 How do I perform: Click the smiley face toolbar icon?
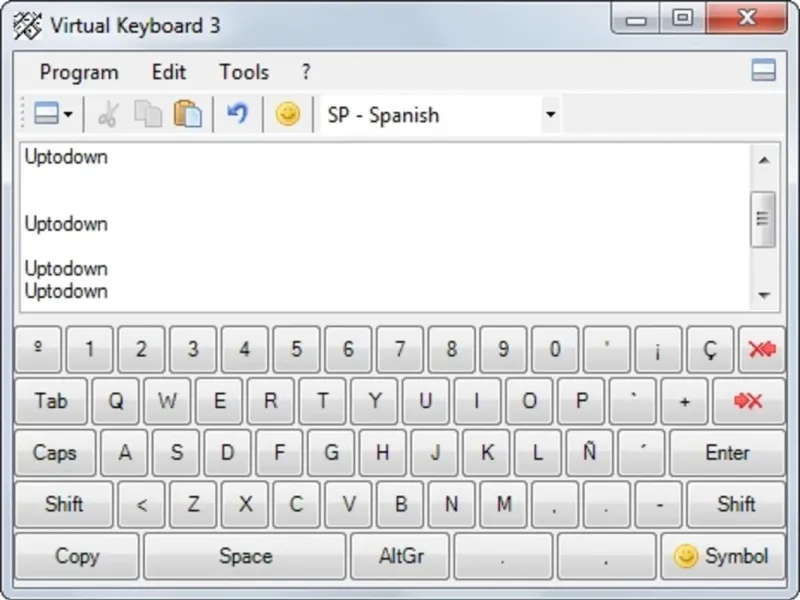pyautogui.click(x=288, y=114)
